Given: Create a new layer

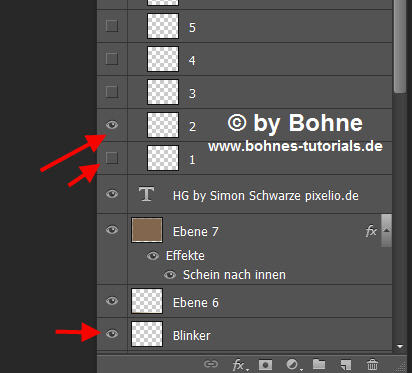Looking at the screenshot, I should (x=346, y=365).
